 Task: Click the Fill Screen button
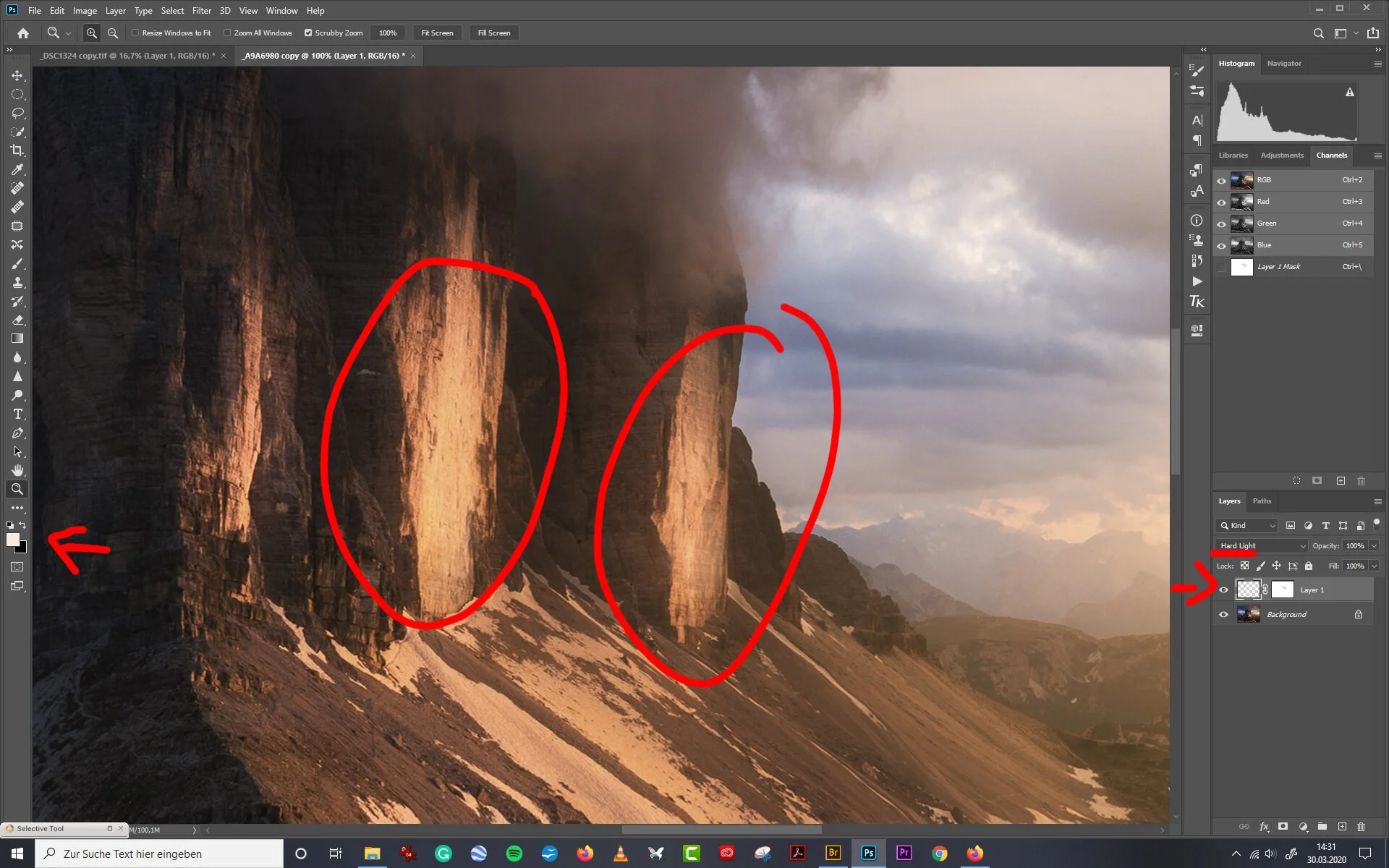(x=493, y=33)
